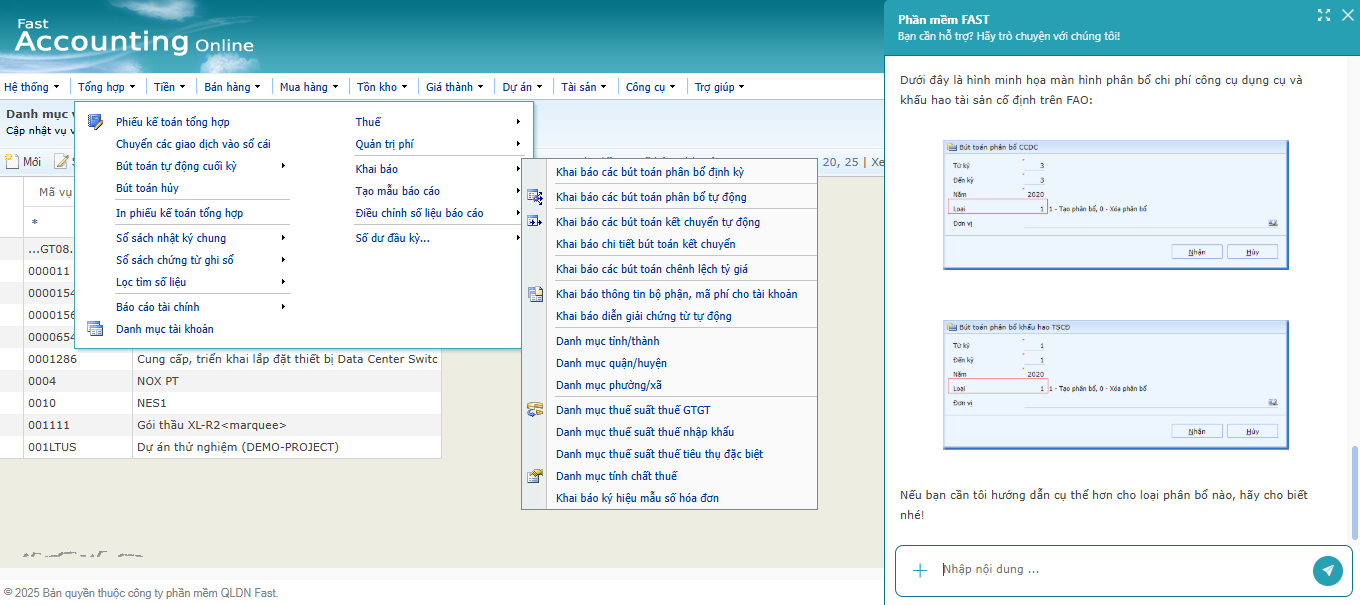
Task: Click the CCDC allocation screenshot thumbnail in chat
Action: coord(1115,205)
